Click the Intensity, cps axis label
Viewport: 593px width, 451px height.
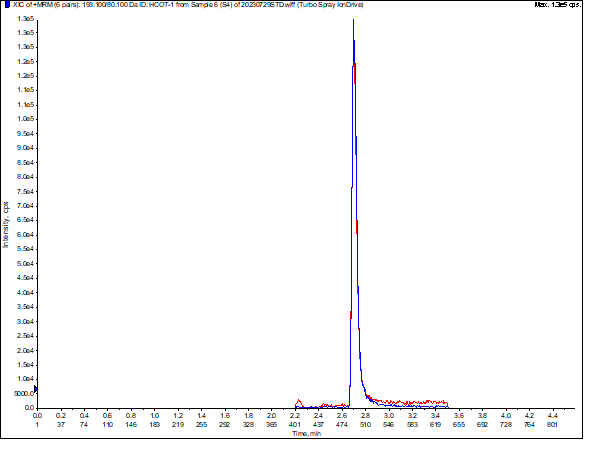tap(5, 225)
